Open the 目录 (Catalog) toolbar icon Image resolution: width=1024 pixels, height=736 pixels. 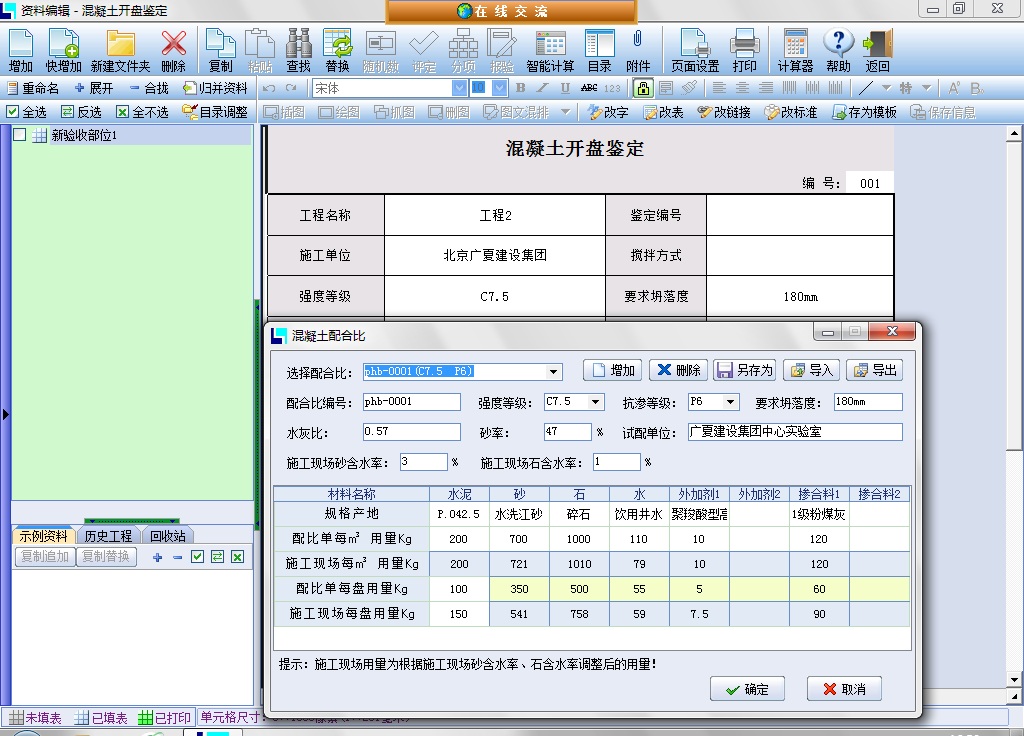point(600,51)
